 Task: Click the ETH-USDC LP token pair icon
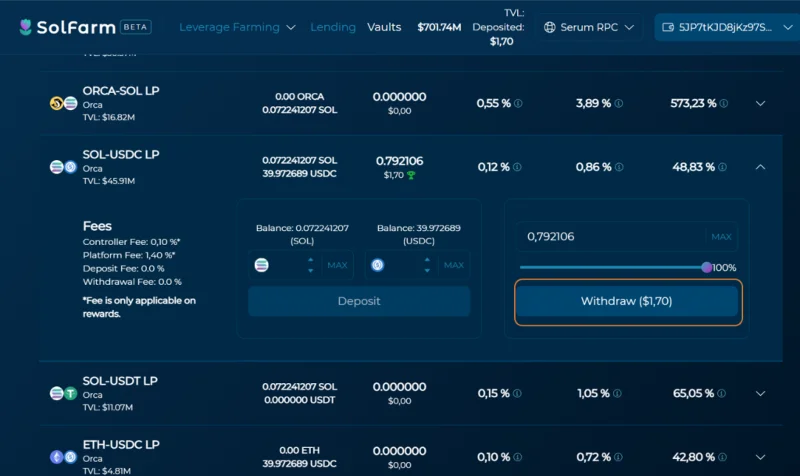point(63,457)
